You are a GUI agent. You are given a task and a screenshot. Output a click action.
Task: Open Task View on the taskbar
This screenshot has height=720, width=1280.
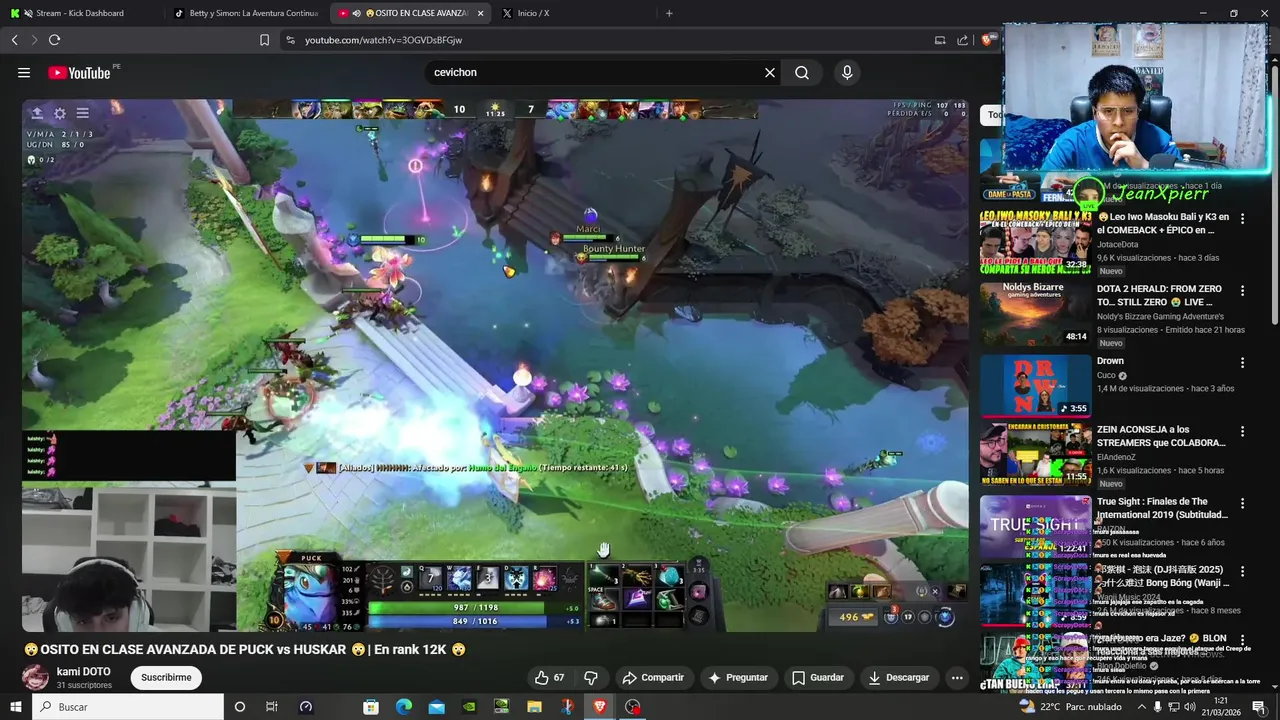pos(271,707)
